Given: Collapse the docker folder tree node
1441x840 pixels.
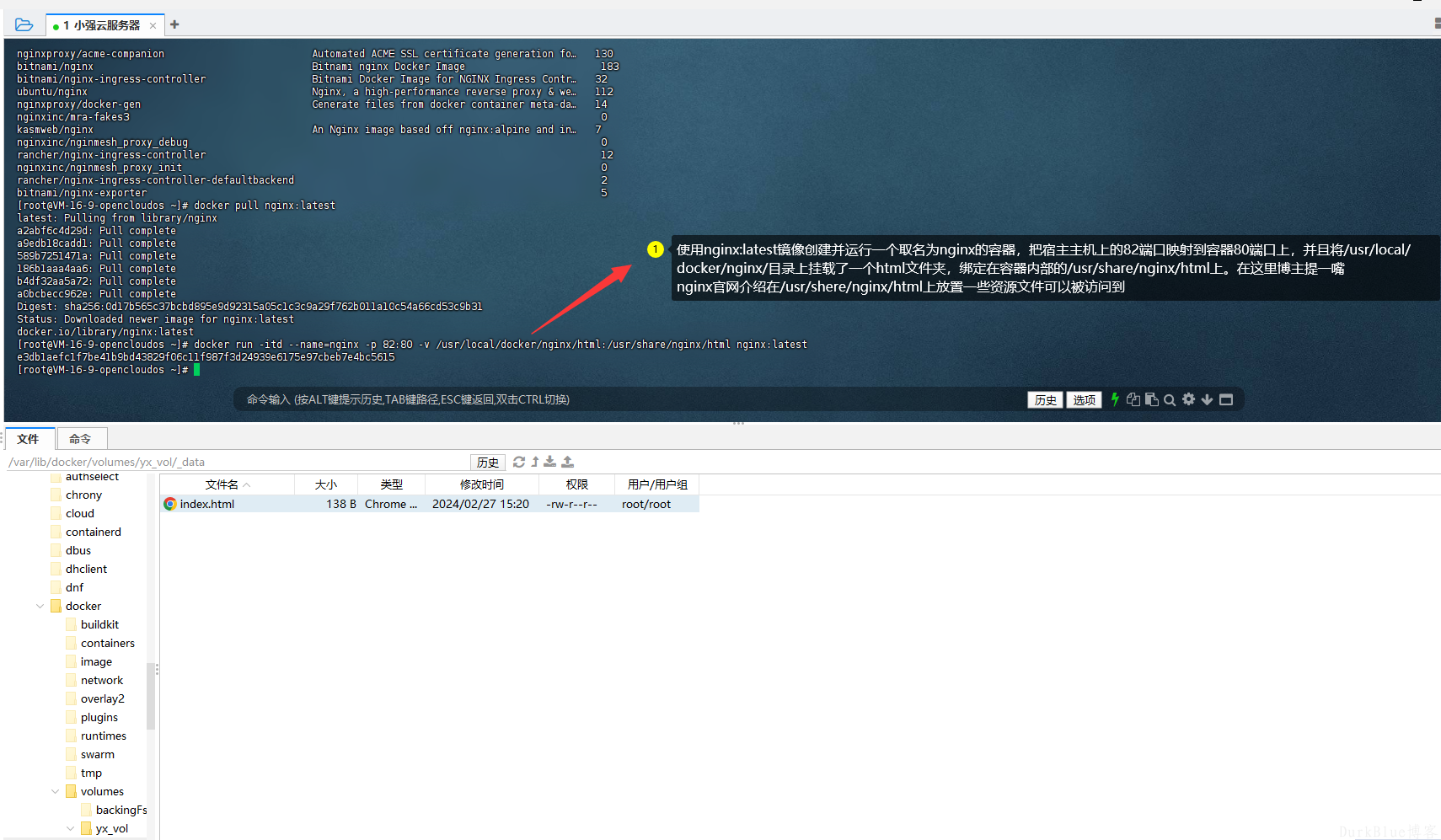Looking at the screenshot, I should point(40,606).
